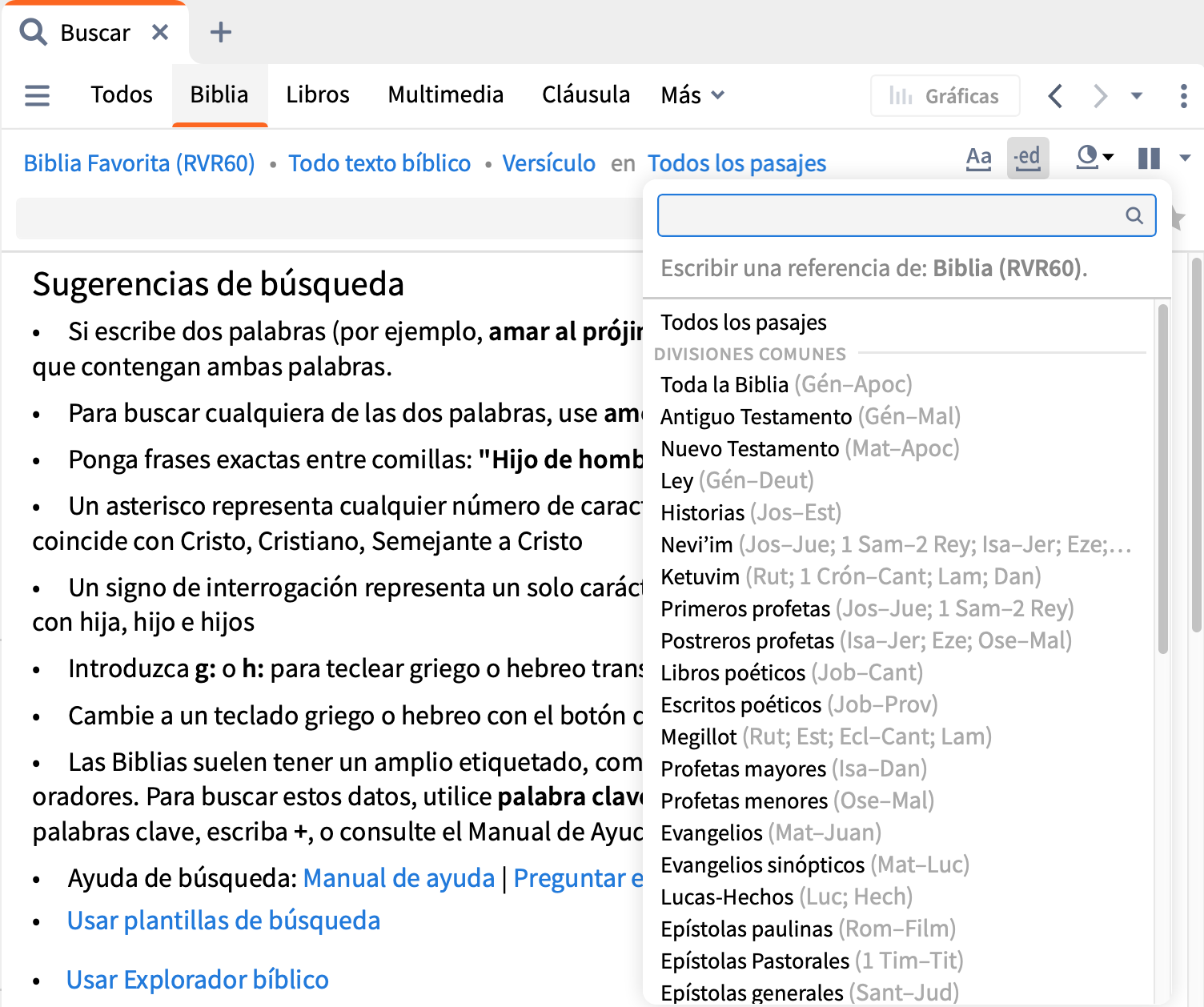
Task: Click the magnifier icon in reference box
Action: (x=1134, y=215)
